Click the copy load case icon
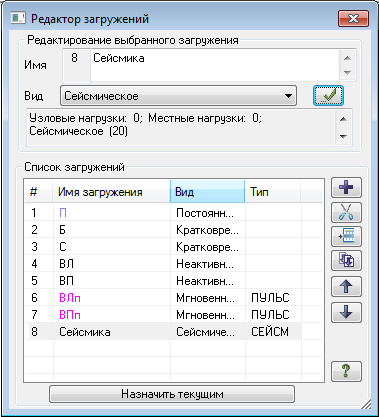 346,261
